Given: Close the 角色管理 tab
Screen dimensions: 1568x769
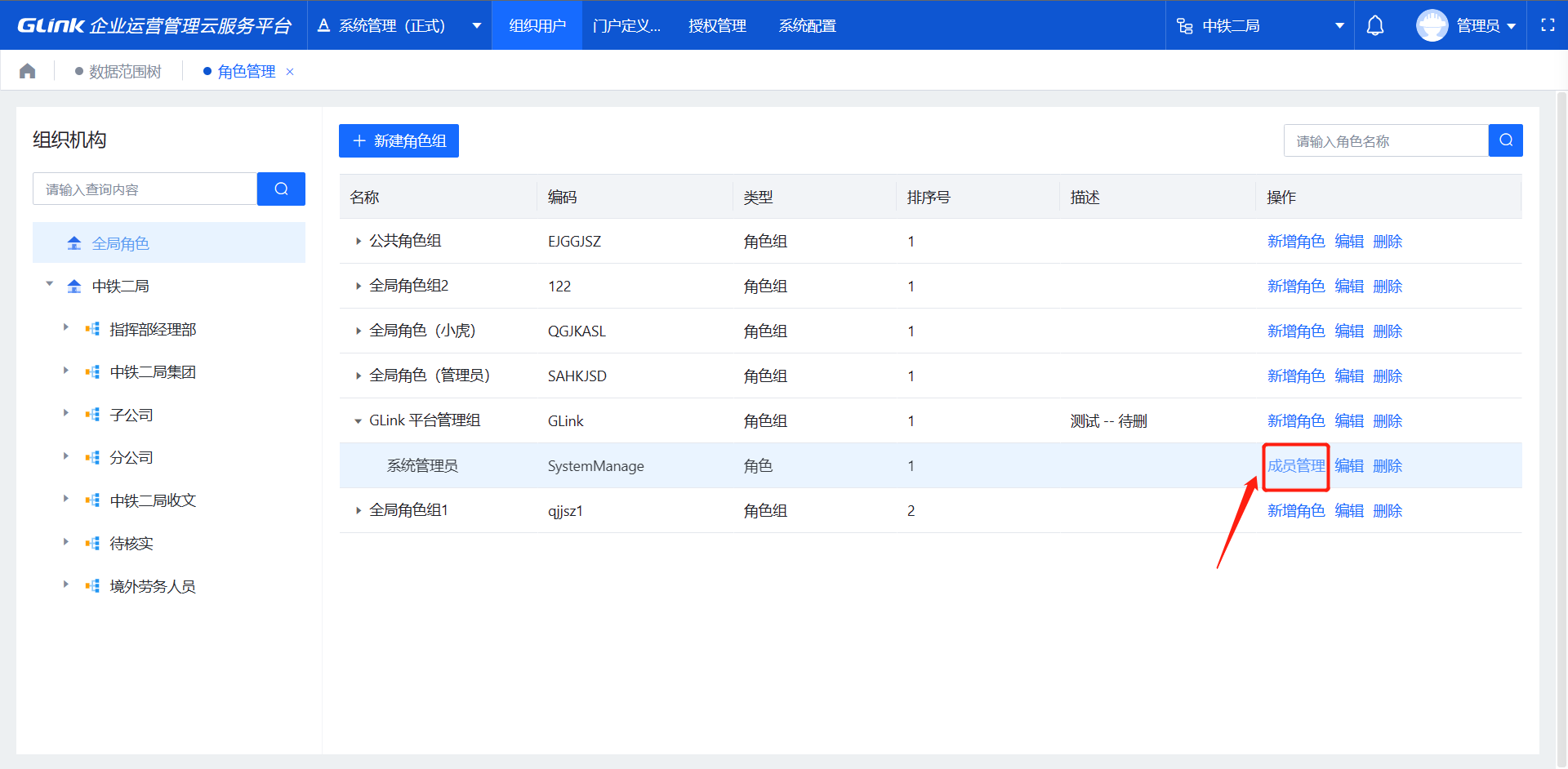Looking at the screenshot, I should click(290, 72).
